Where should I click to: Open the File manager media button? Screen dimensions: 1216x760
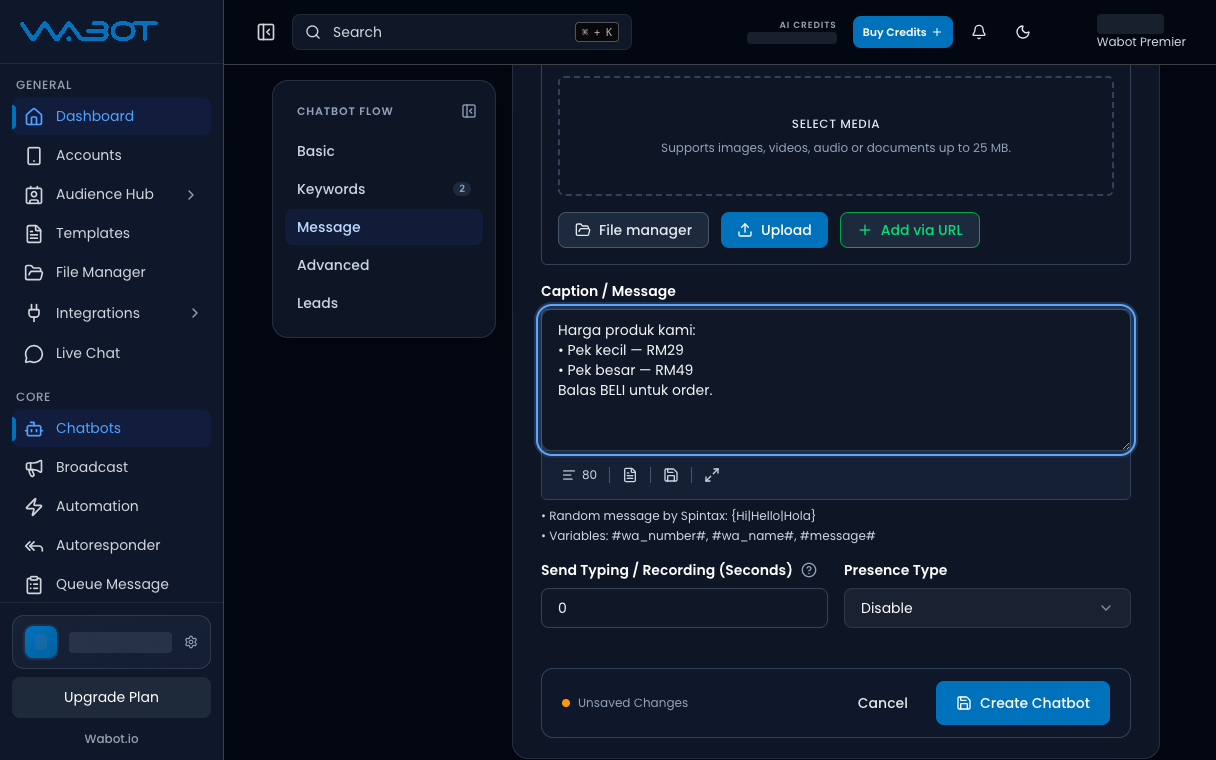633,230
